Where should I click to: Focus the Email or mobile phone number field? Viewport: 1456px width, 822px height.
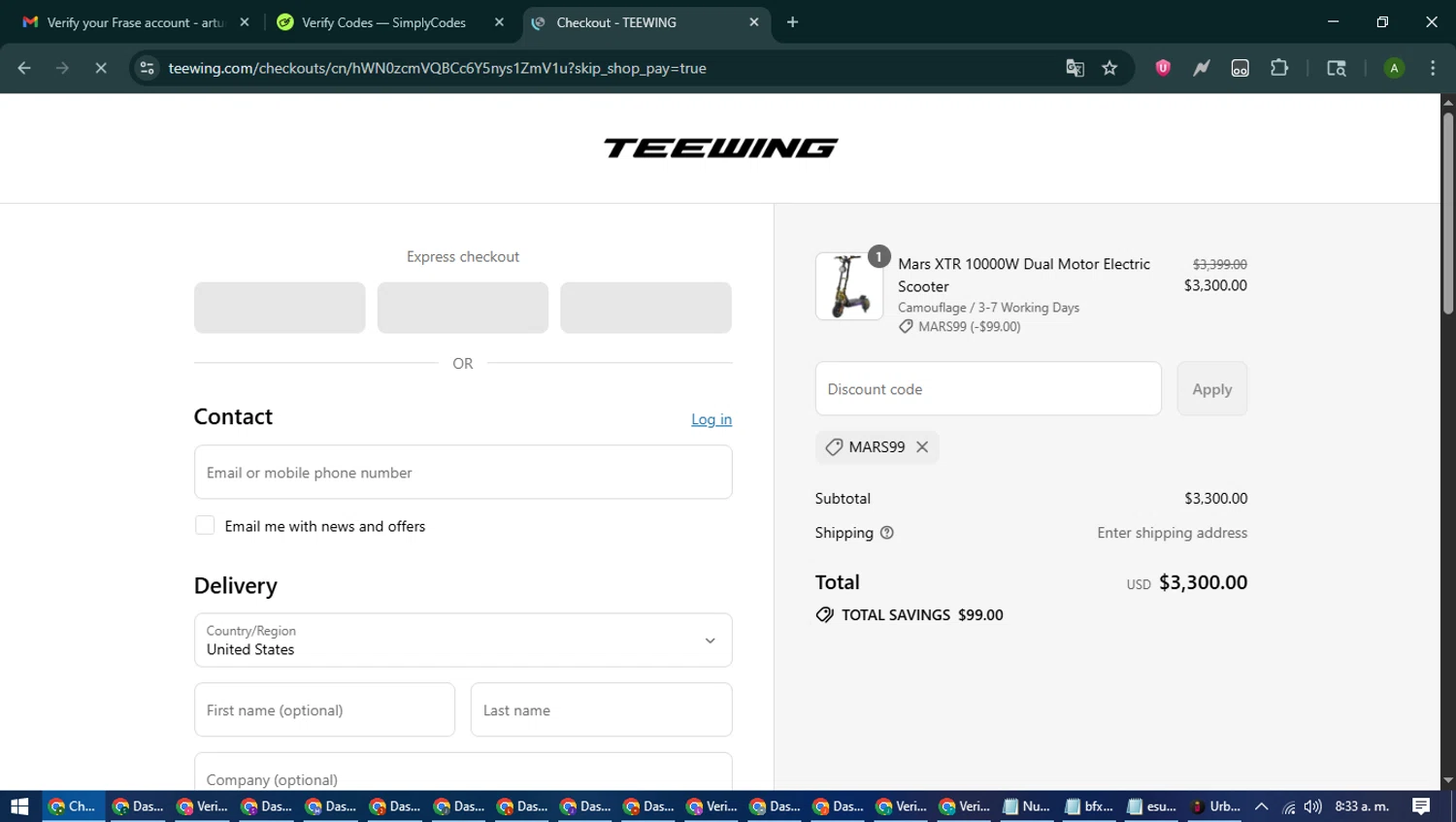click(x=463, y=473)
